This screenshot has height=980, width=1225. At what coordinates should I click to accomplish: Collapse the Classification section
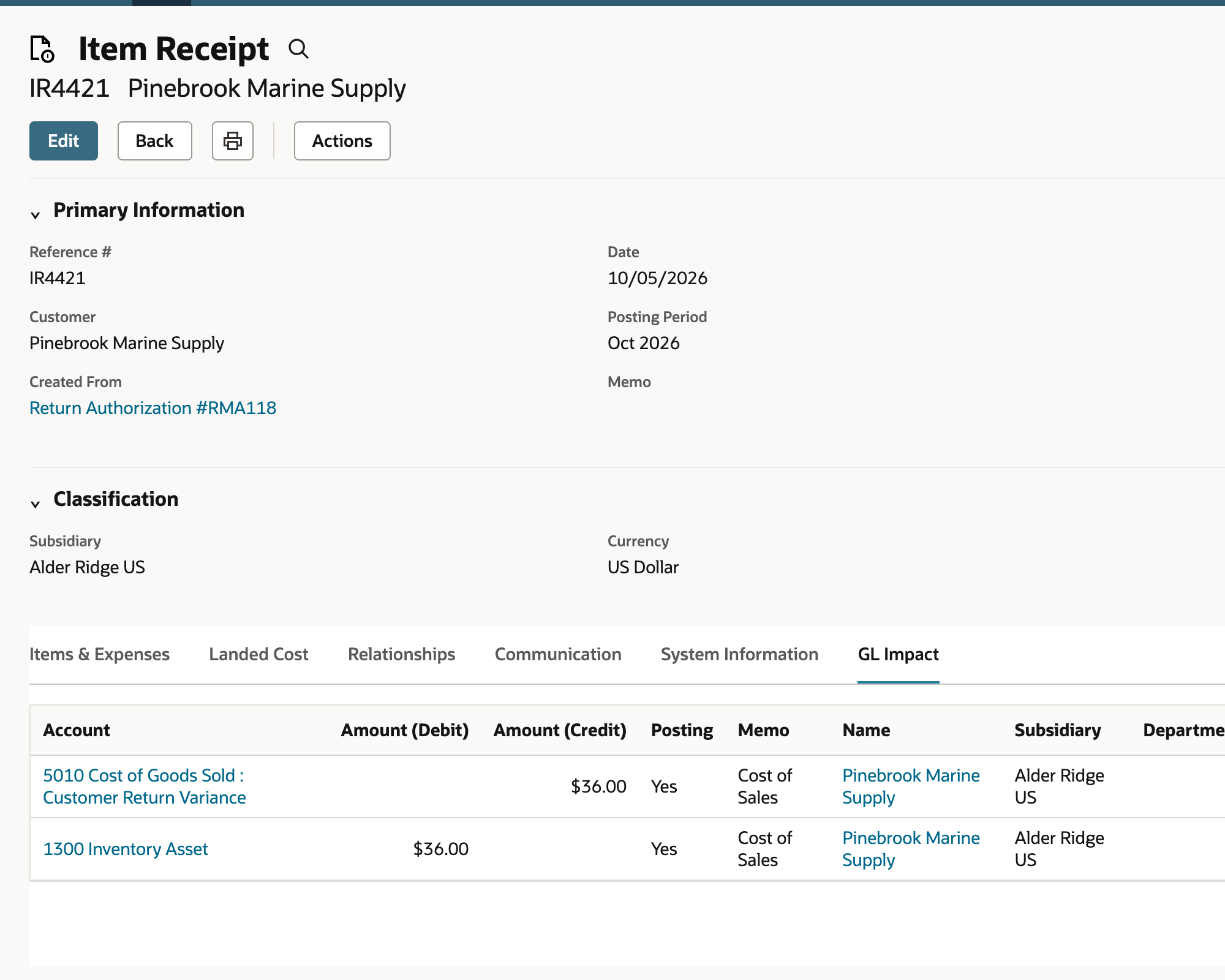pos(36,503)
